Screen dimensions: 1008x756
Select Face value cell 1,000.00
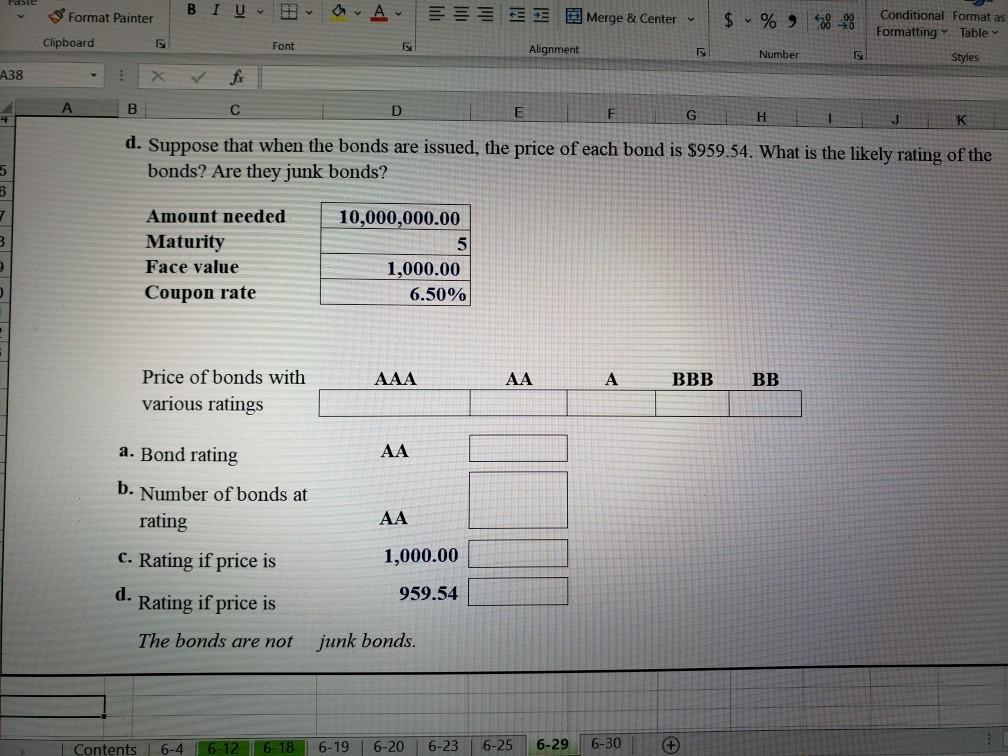pyautogui.click(x=395, y=267)
